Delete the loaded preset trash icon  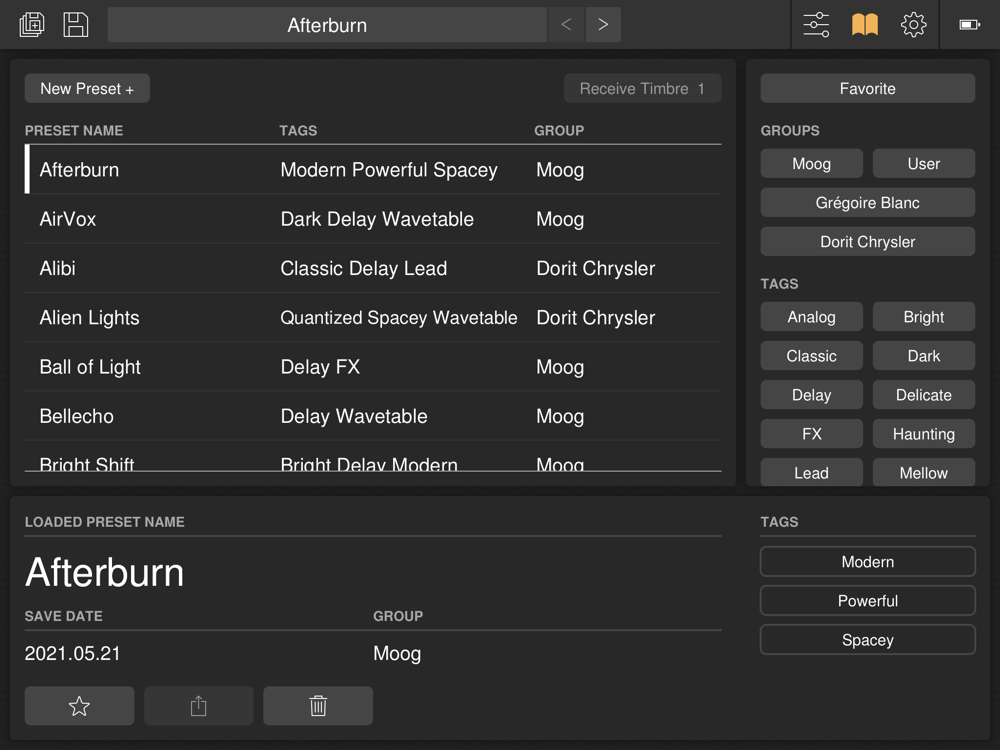pyautogui.click(x=318, y=706)
